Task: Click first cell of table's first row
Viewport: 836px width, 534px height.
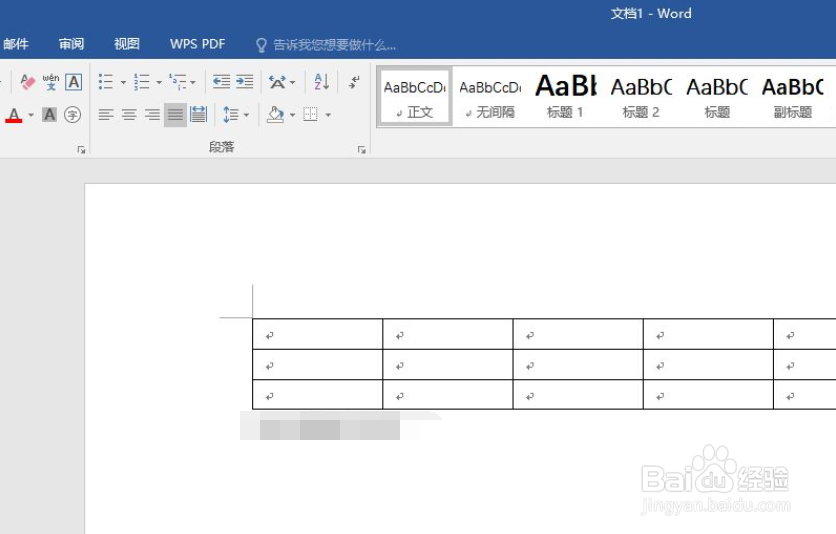Action: click(318, 334)
